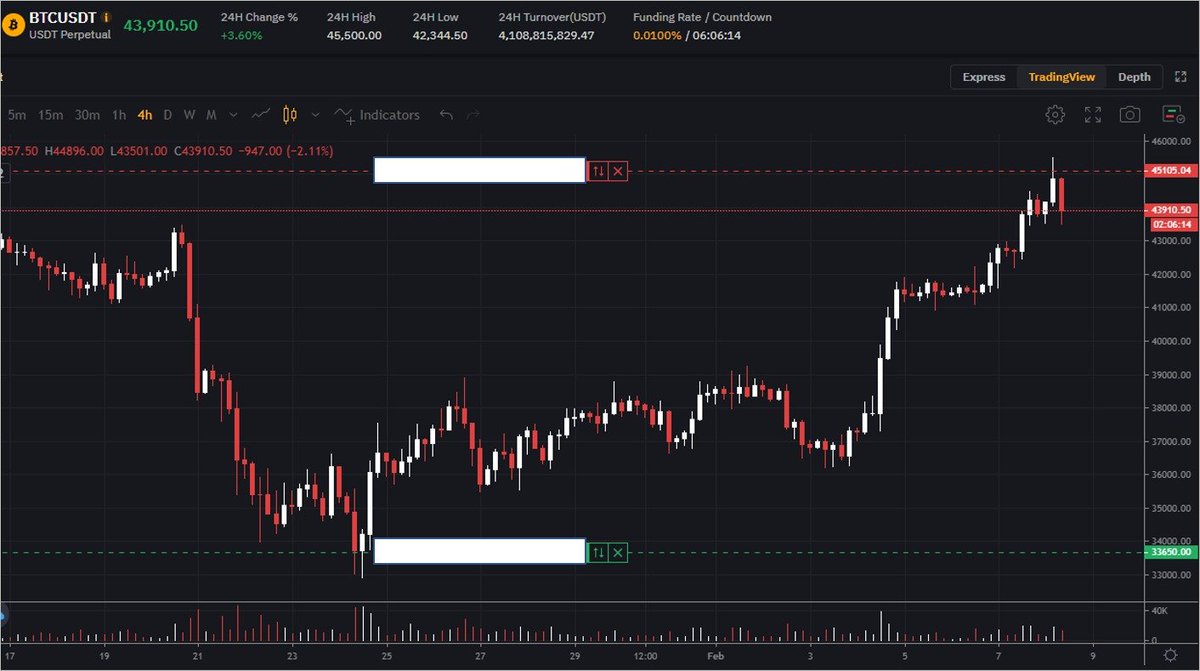Cancel the red 45105.04 order line
The width and height of the screenshot is (1200, 671).
tap(618, 172)
